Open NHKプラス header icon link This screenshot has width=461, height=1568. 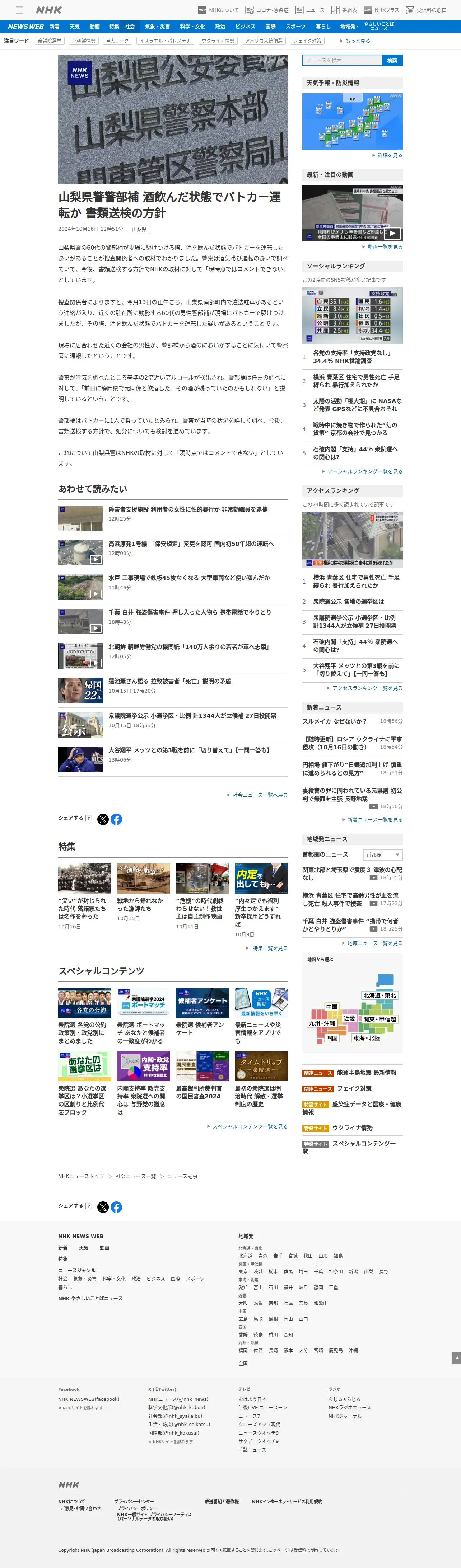381,10
